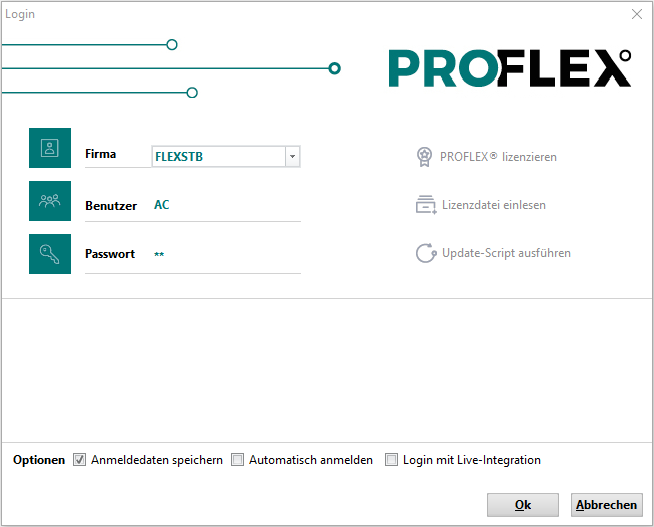Close the Login window
654x527 pixels.
pos(637,14)
